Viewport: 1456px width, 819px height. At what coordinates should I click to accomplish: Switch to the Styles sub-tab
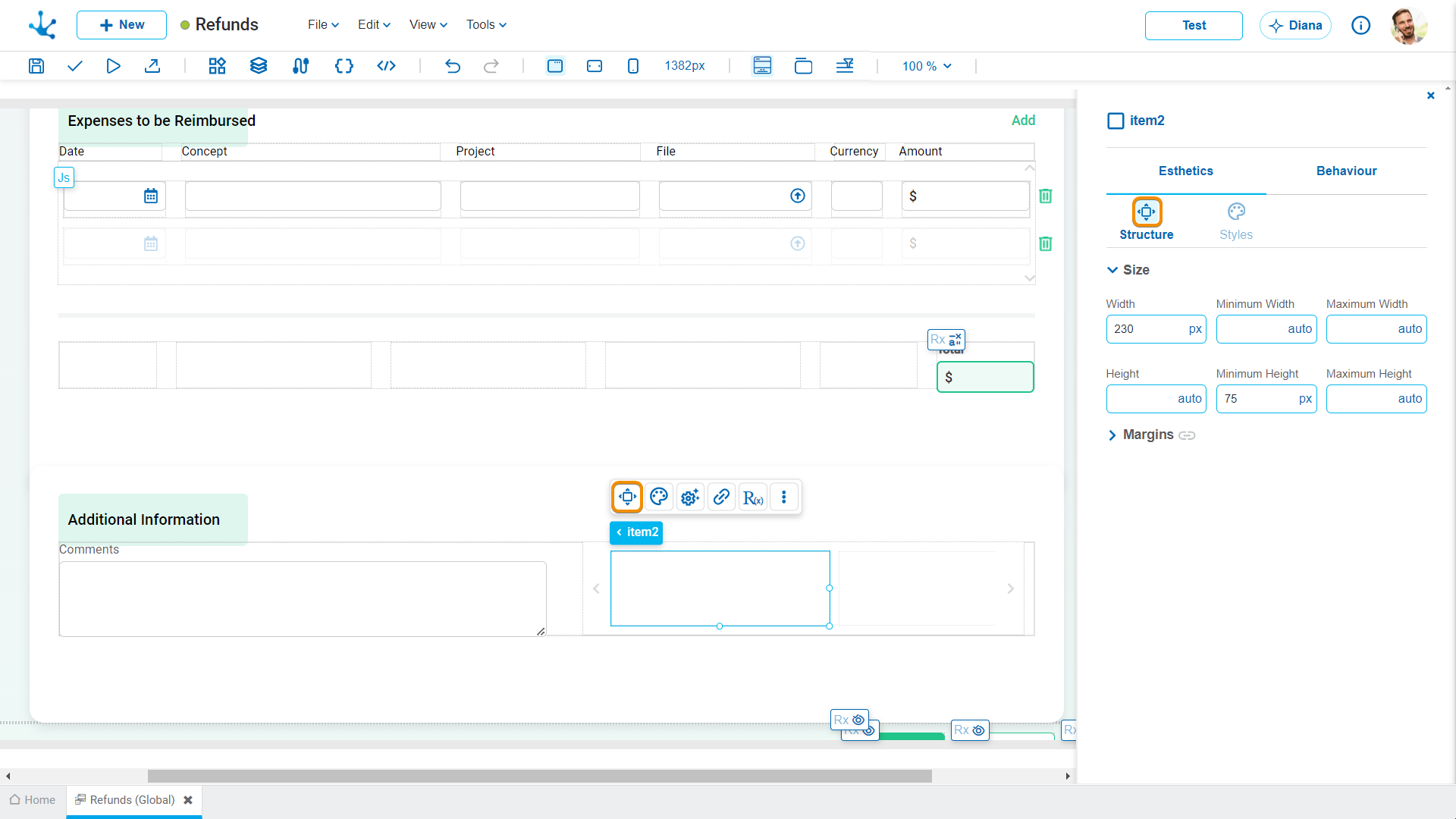coord(1236,221)
